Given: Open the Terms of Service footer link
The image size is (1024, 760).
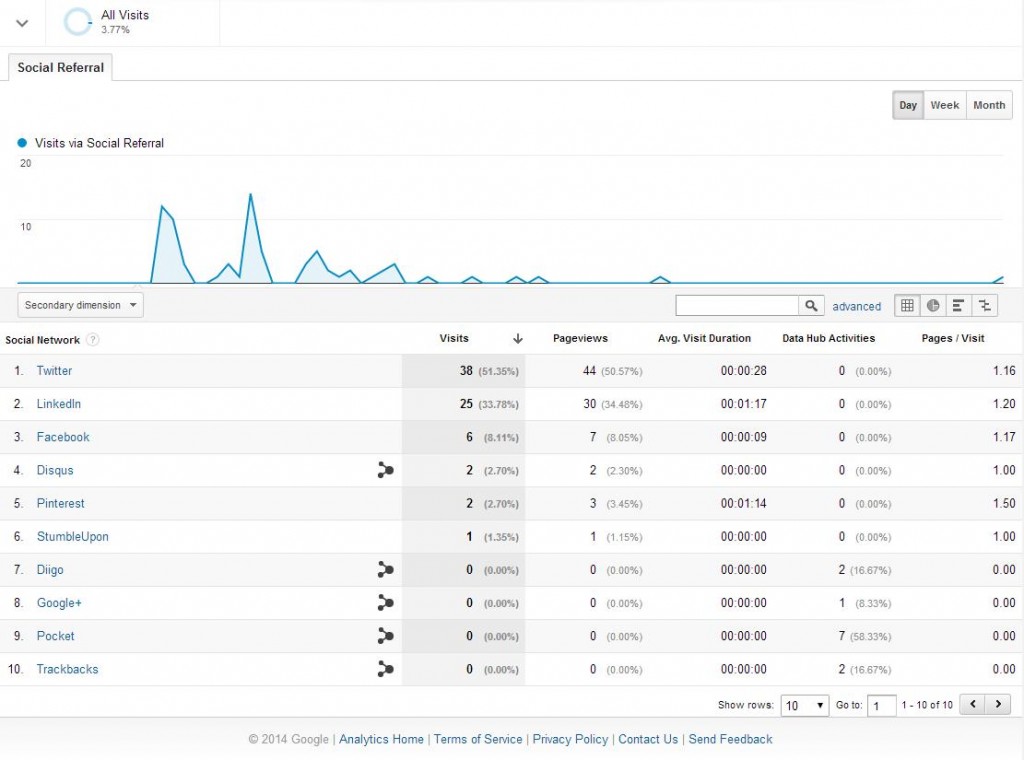Looking at the screenshot, I should [x=478, y=739].
